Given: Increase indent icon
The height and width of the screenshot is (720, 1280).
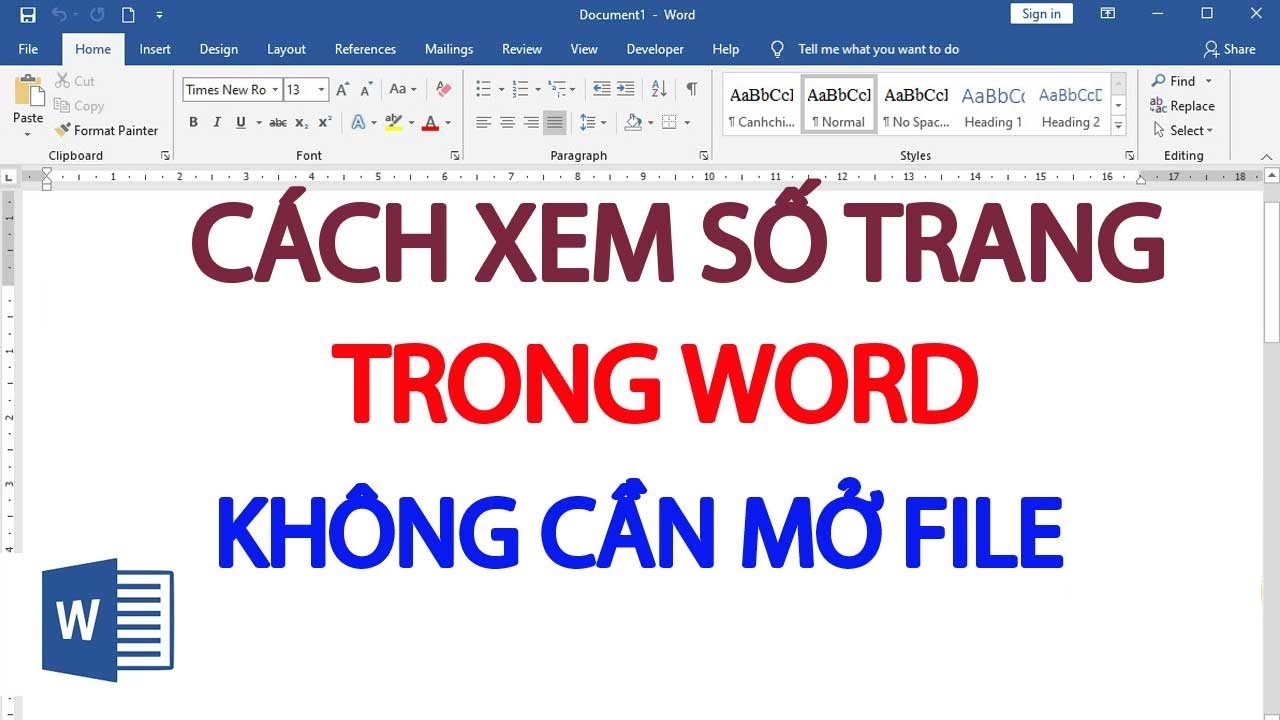Looking at the screenshot, I should (x=625, y=89).
